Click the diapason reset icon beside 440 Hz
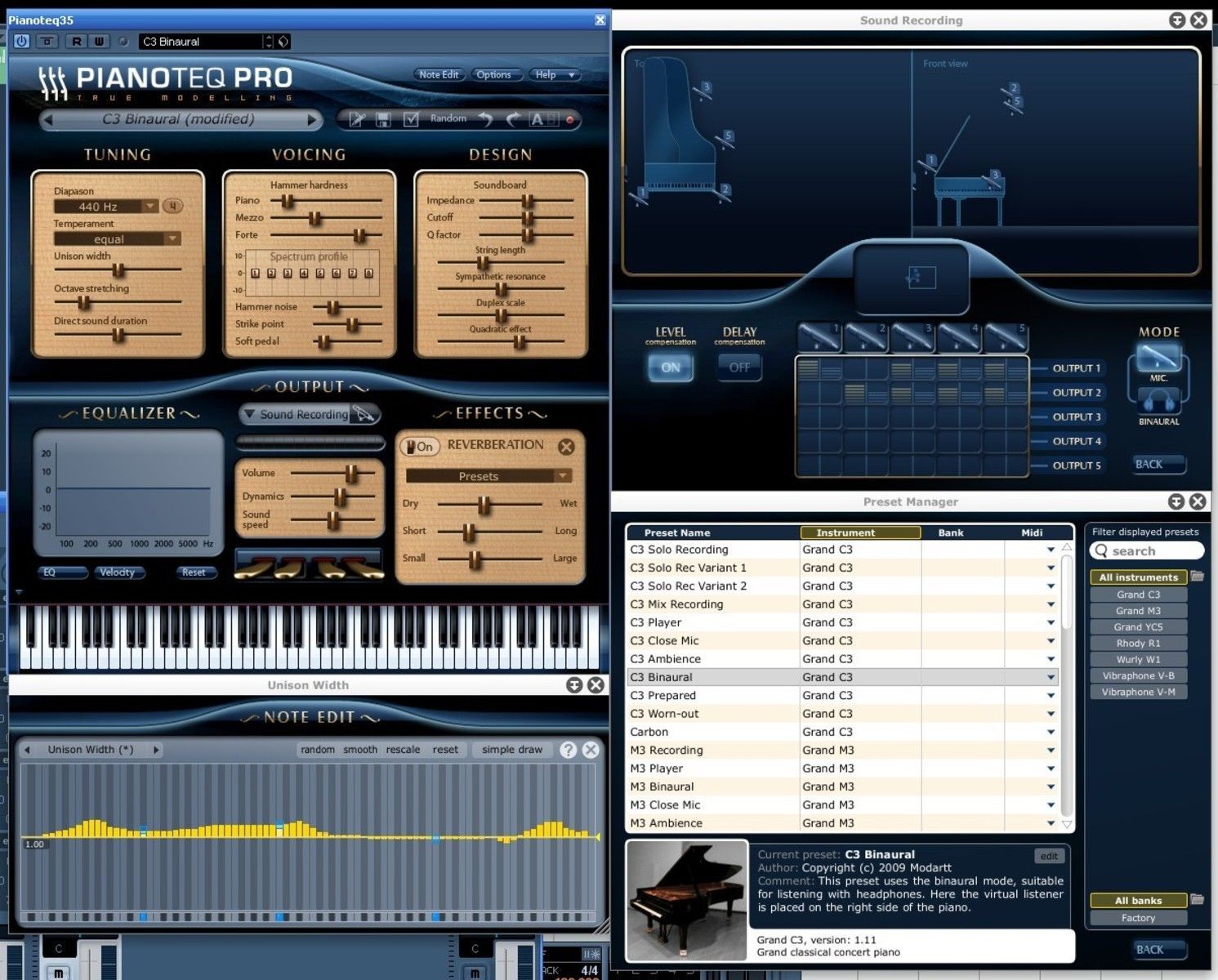Screen dimensions: 1218x980 point(172,207)
